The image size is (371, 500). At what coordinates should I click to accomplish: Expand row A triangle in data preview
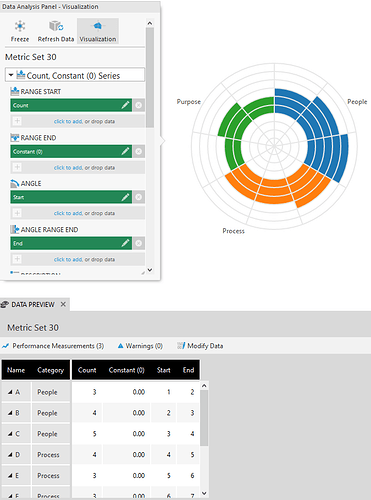[10, 392]
